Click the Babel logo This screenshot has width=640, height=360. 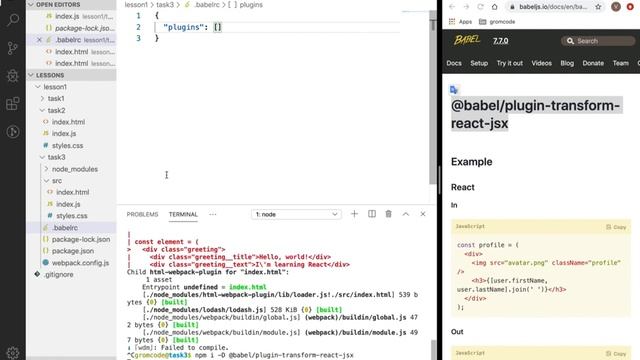(x=467, y=40)
